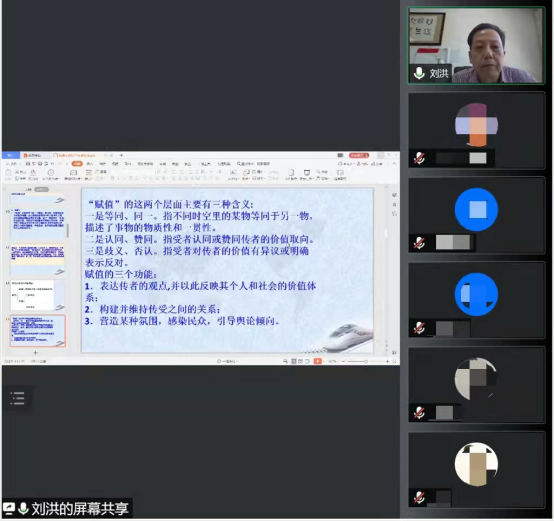Image resolution: width=554 pixels, height=521 pixels.
Task: Switch to normal view icon in status bar
Action: point(294,361)
